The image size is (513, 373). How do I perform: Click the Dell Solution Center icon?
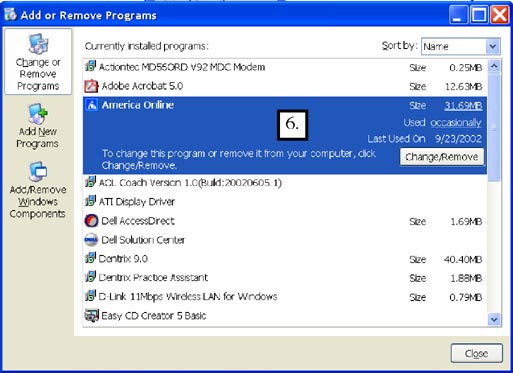(x=91, y=240)
